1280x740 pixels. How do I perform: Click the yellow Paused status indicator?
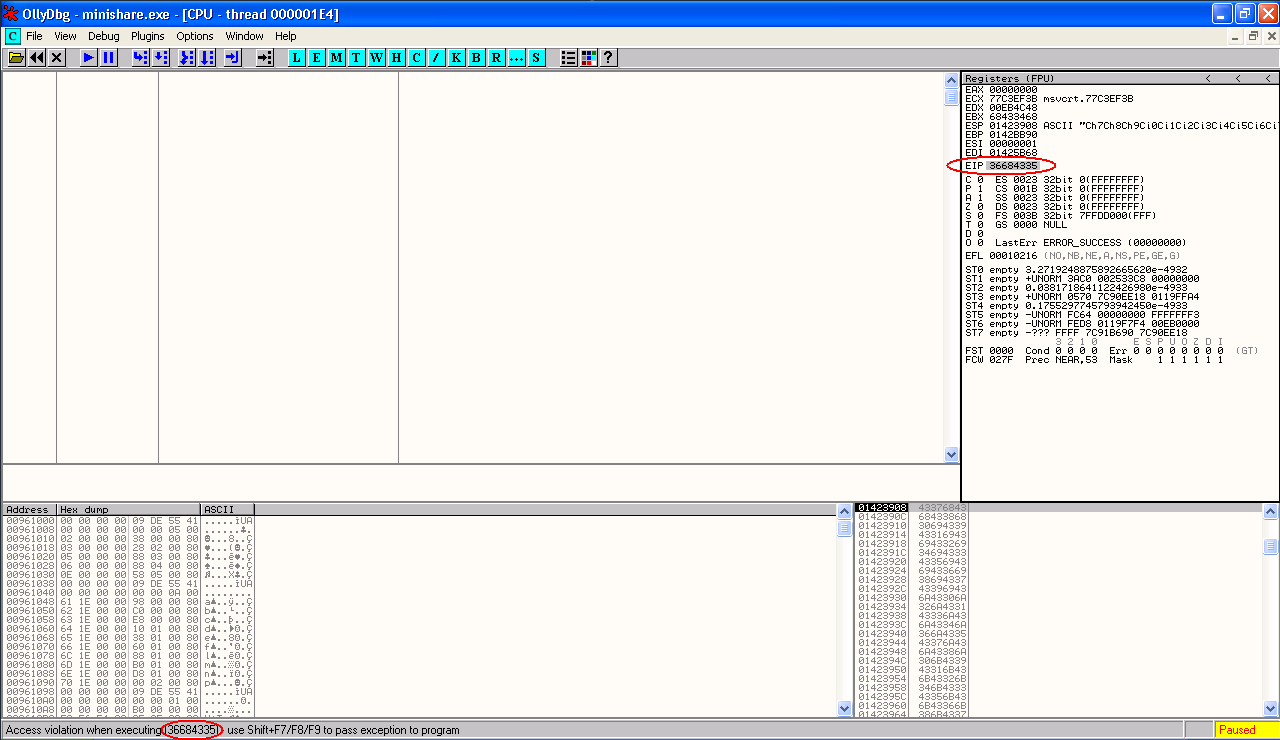1246,730
